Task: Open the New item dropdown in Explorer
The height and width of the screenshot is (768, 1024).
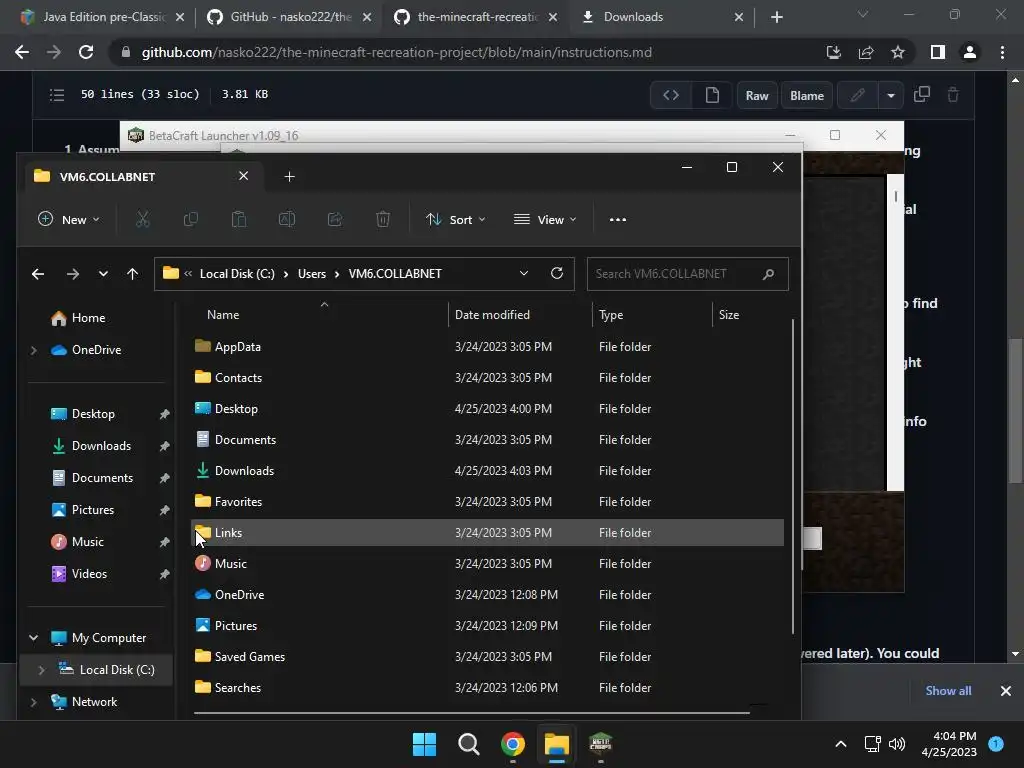Action: click(x=69, y=219)
